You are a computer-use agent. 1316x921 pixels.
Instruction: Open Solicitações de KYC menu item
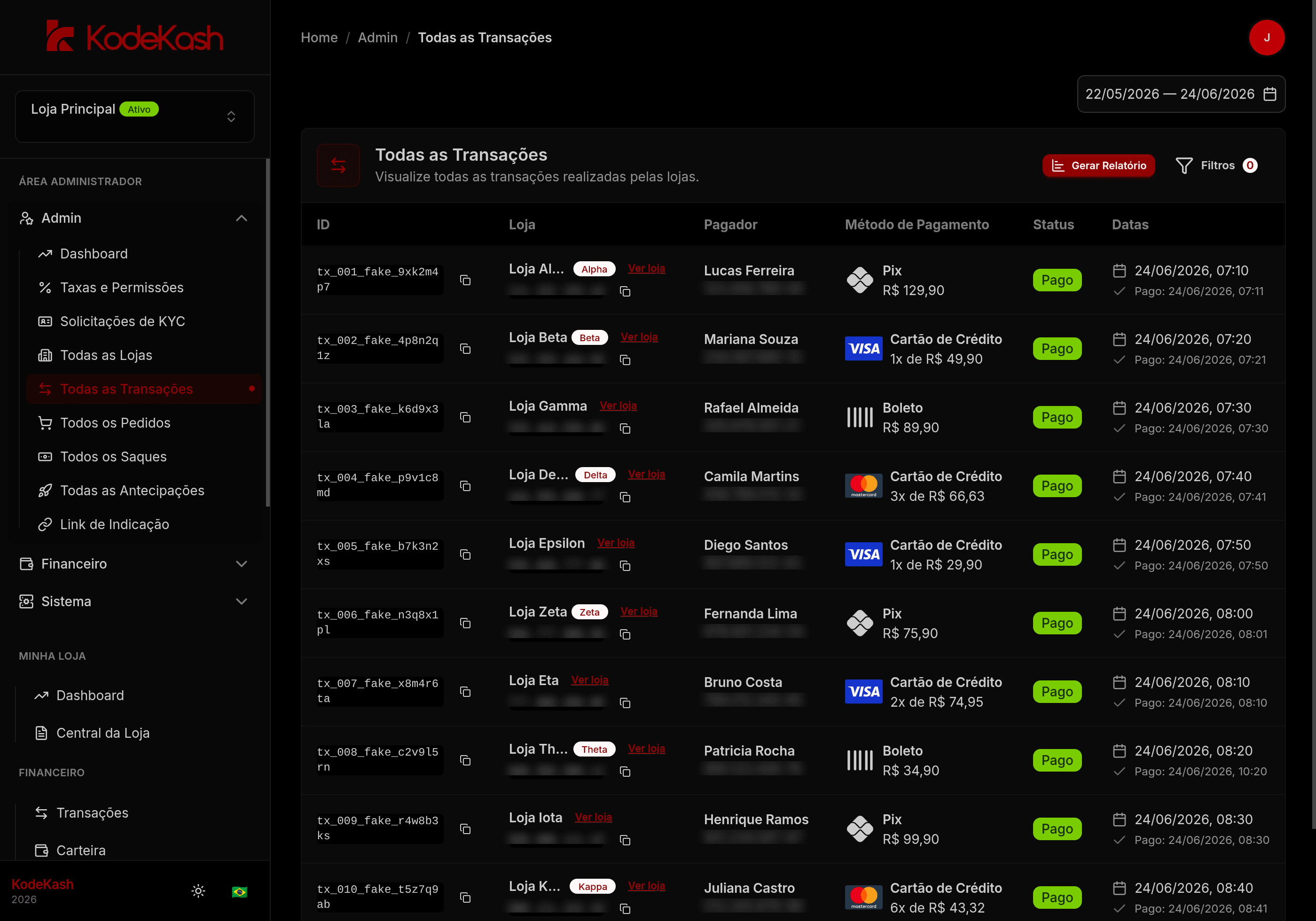pyautogui.click(x=123, y=321)
